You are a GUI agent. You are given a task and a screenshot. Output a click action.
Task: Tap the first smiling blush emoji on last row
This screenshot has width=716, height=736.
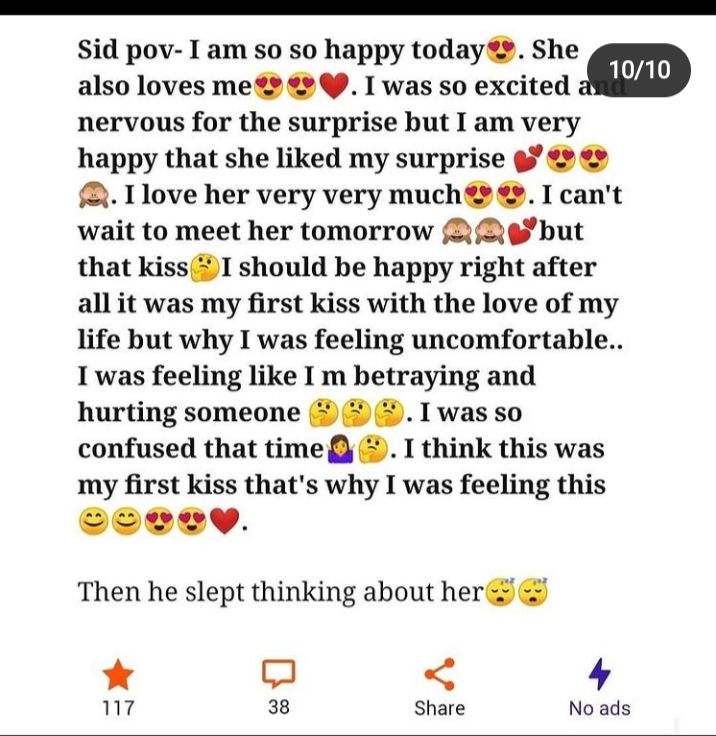[93, 521]
